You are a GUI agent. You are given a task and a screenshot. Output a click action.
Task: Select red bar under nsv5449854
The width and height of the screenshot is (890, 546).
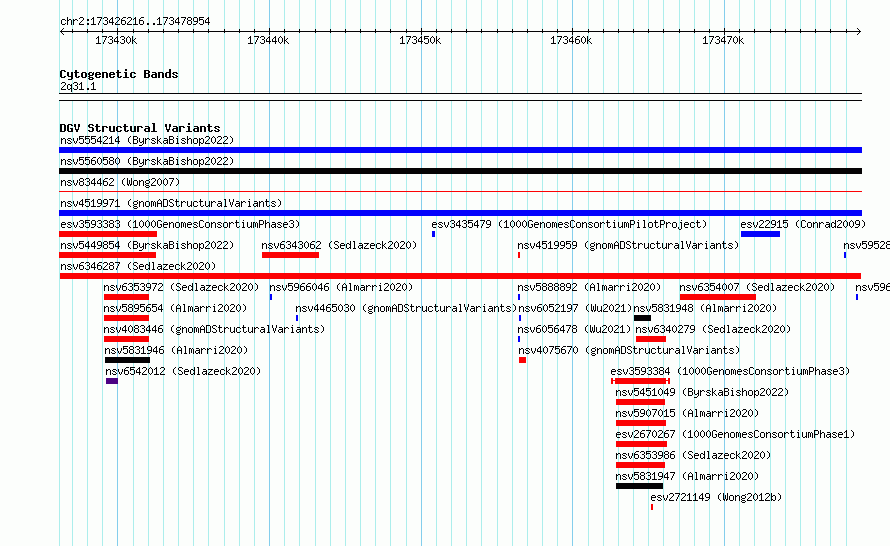pyautogui.click(x=107, y=255)
